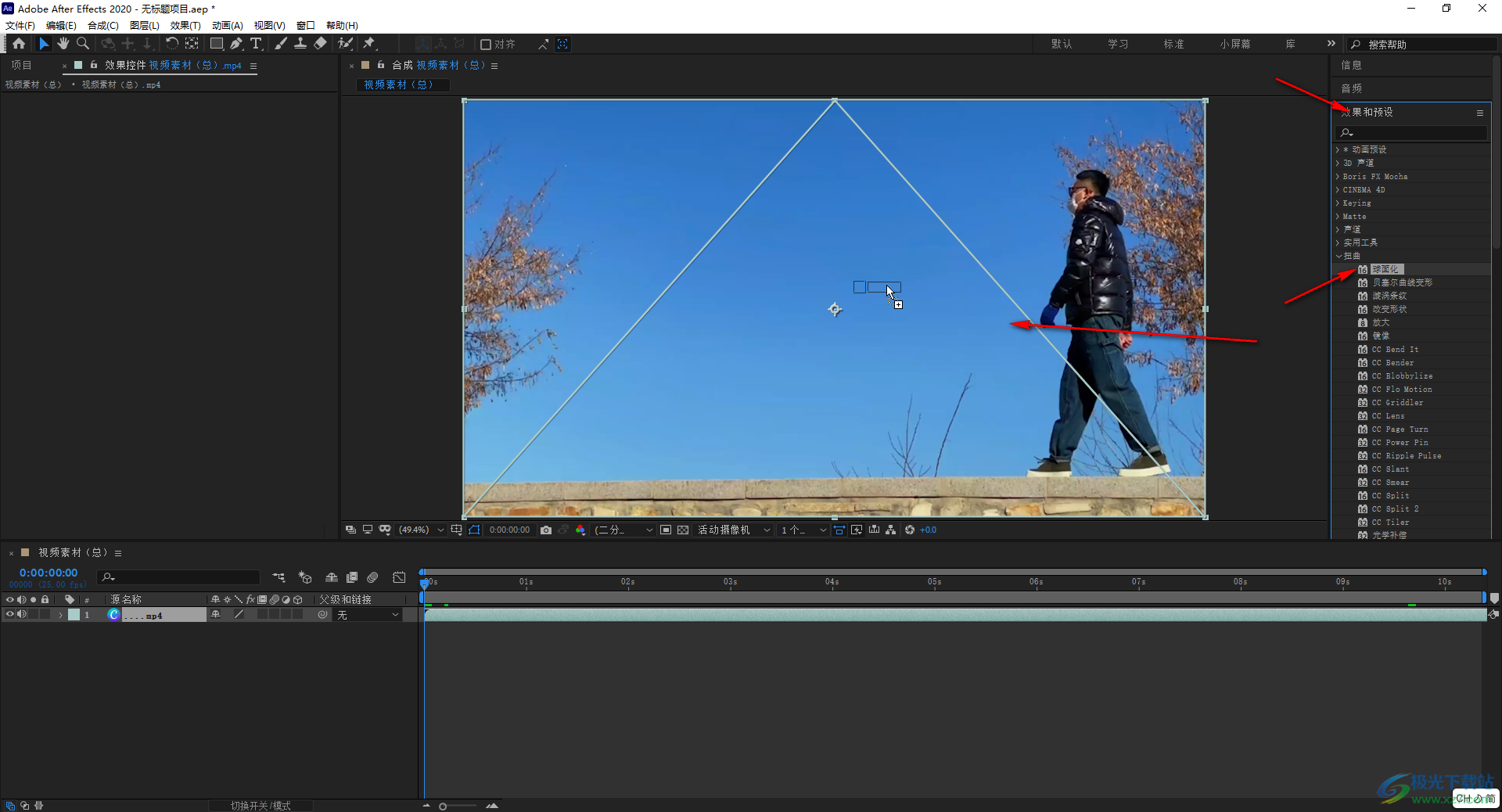Toggle mask and shape path visibility
This screenshot has width=1502, height=812.
pyautogui.click(x=475, y=530)
